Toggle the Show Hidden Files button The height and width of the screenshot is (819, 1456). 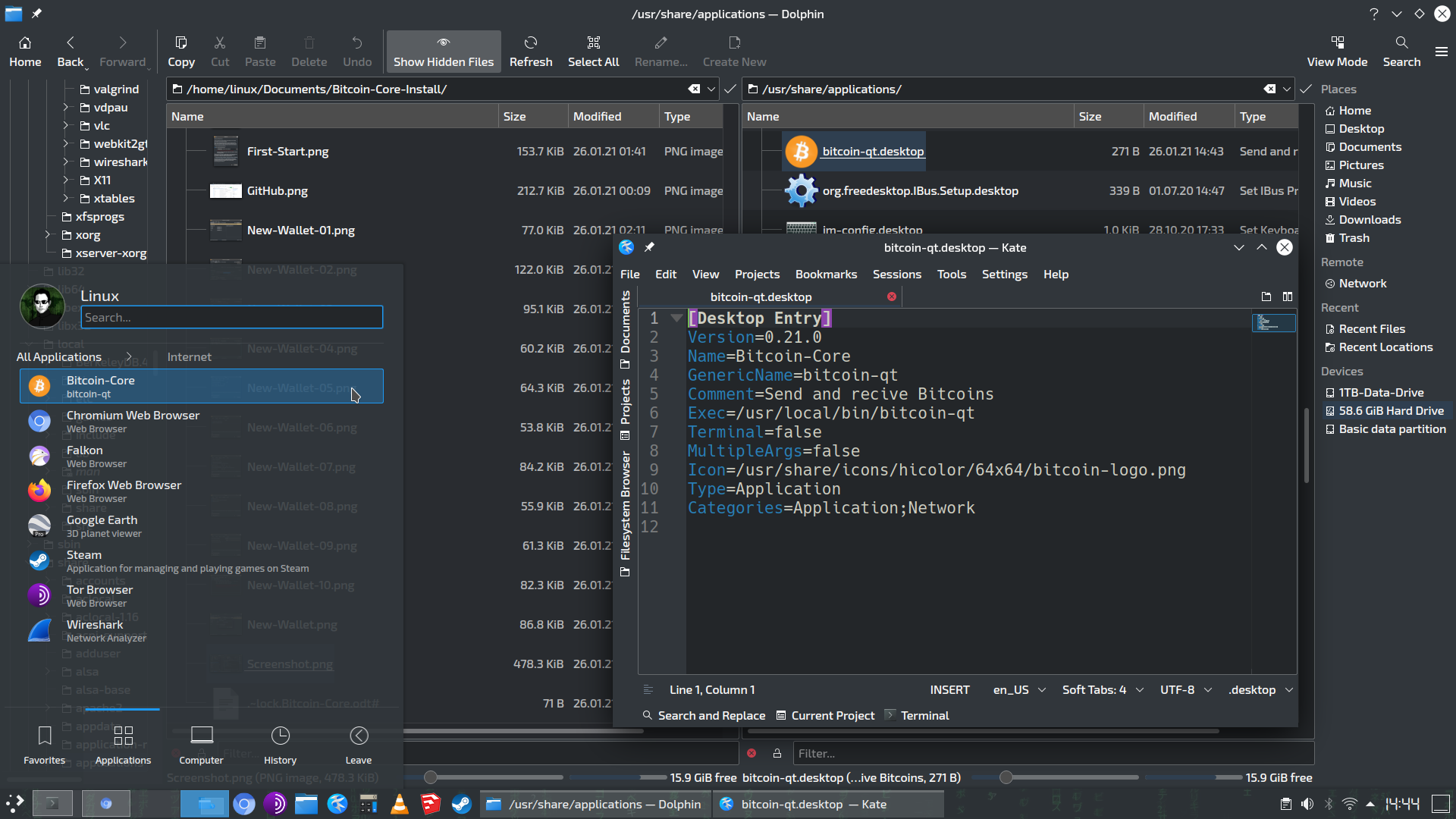(444, 51)
